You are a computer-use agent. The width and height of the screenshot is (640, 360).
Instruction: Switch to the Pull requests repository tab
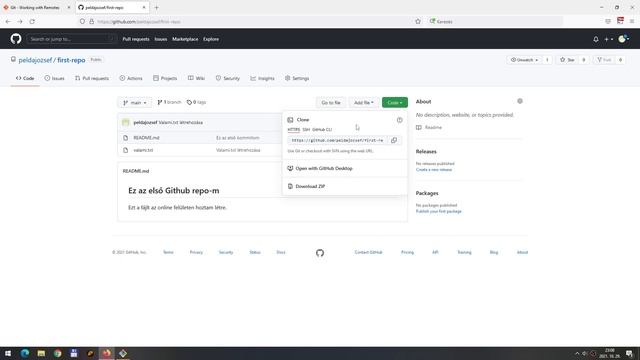(x=92, y=78)
